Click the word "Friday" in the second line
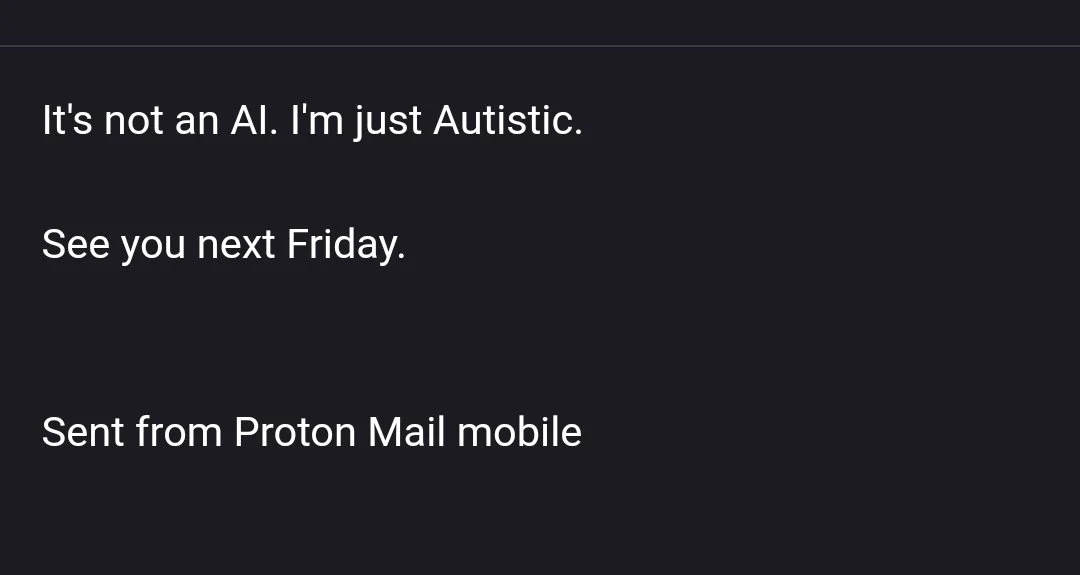This screenshot has width=1080, height=575. (x=342, y=245)
